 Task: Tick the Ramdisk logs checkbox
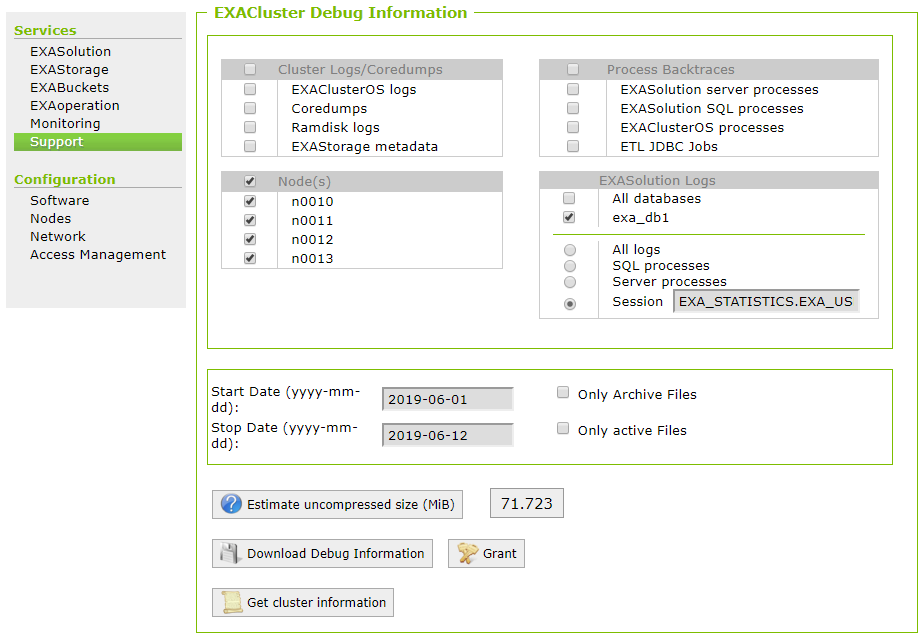[250, 127]
